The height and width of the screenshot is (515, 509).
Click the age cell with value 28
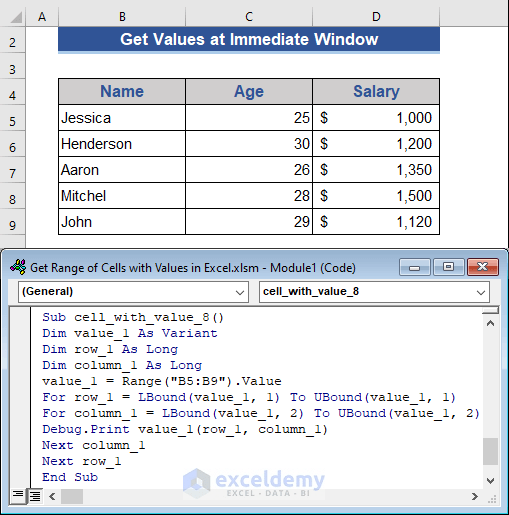249,196
